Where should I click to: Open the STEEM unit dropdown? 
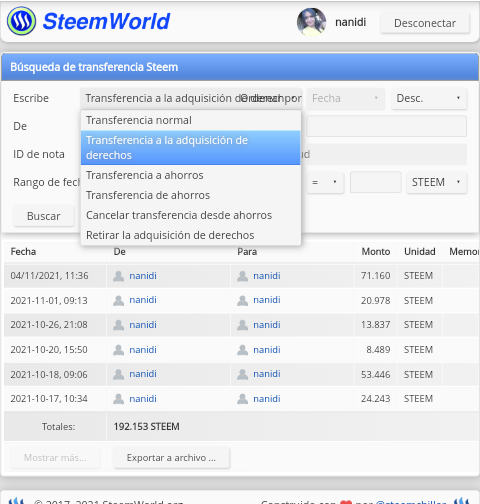[x=437, y=182]
